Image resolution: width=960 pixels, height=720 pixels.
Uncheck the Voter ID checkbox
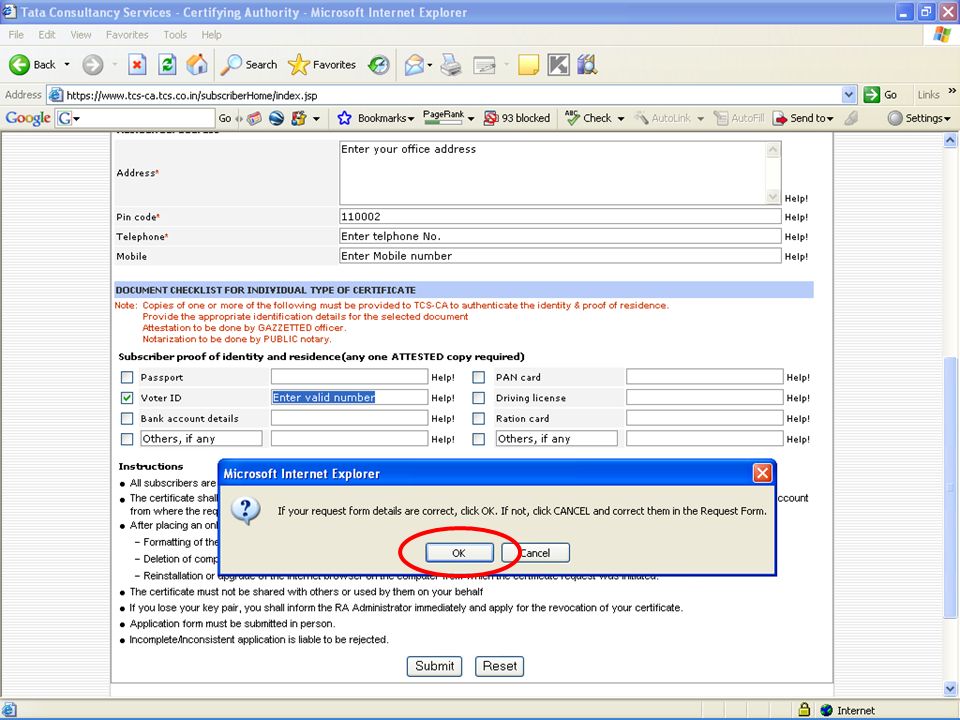[x=127, y=398]
